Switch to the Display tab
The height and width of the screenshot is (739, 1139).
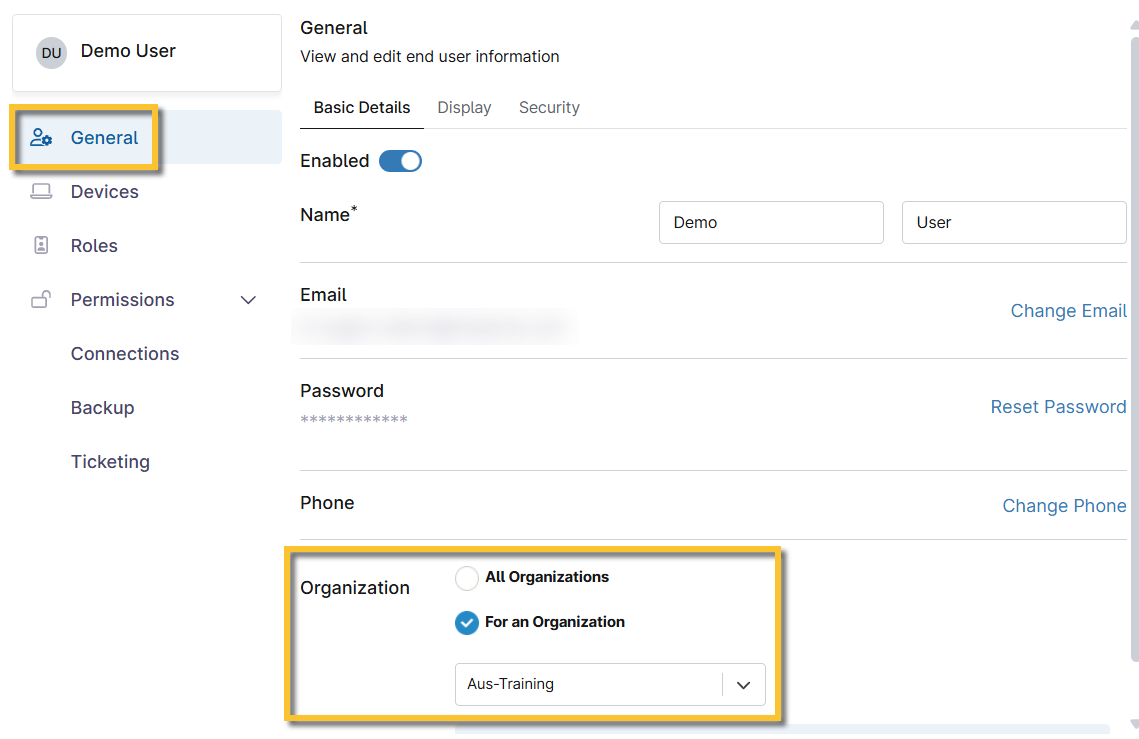pos(464,108)
